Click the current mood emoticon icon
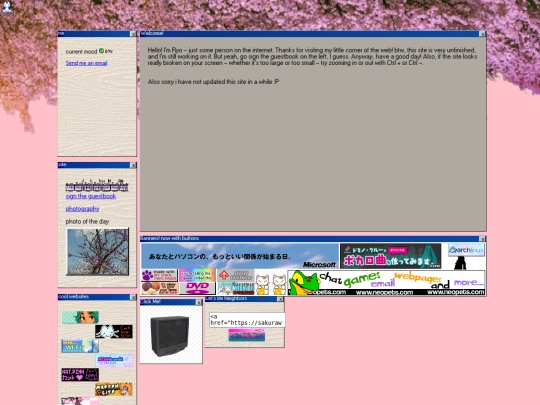 coord(101,51)
